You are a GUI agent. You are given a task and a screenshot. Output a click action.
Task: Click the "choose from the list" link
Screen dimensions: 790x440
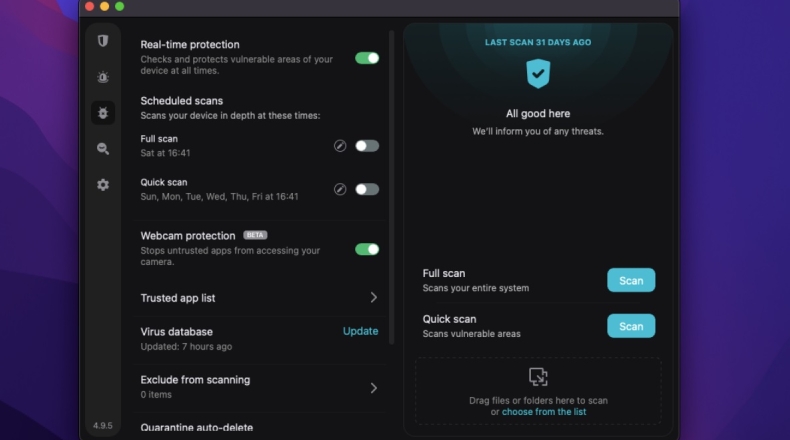point(544,412)
